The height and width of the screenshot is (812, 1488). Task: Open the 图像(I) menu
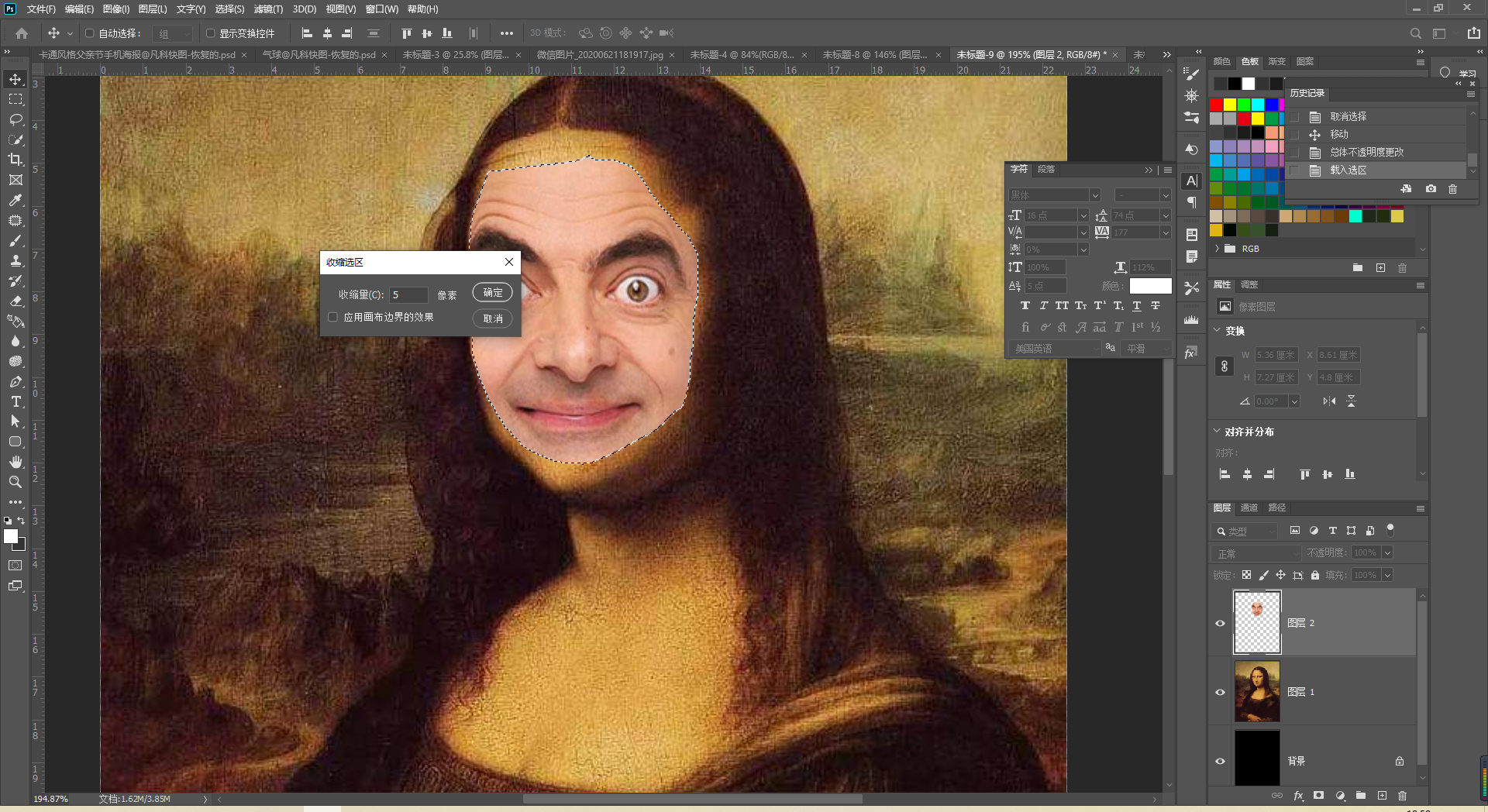coord(116,9)
